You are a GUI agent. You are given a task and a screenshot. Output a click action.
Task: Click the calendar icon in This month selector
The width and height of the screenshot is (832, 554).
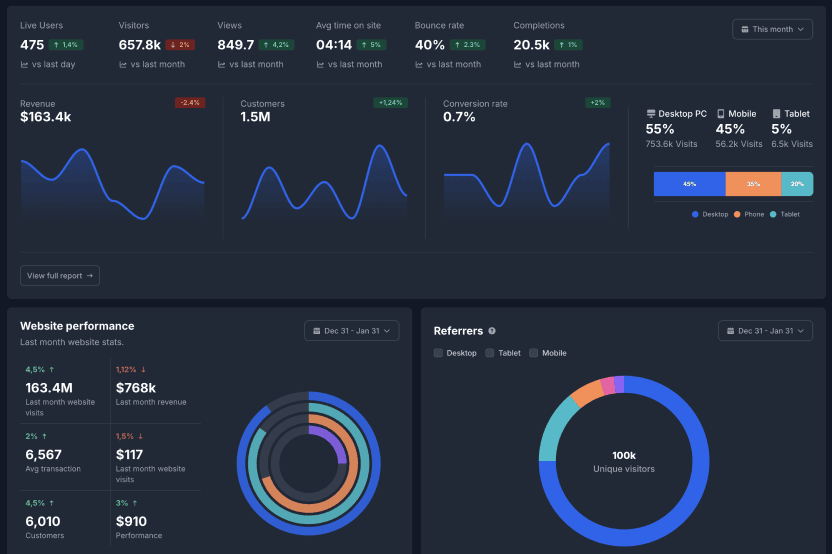coord(744,29)
